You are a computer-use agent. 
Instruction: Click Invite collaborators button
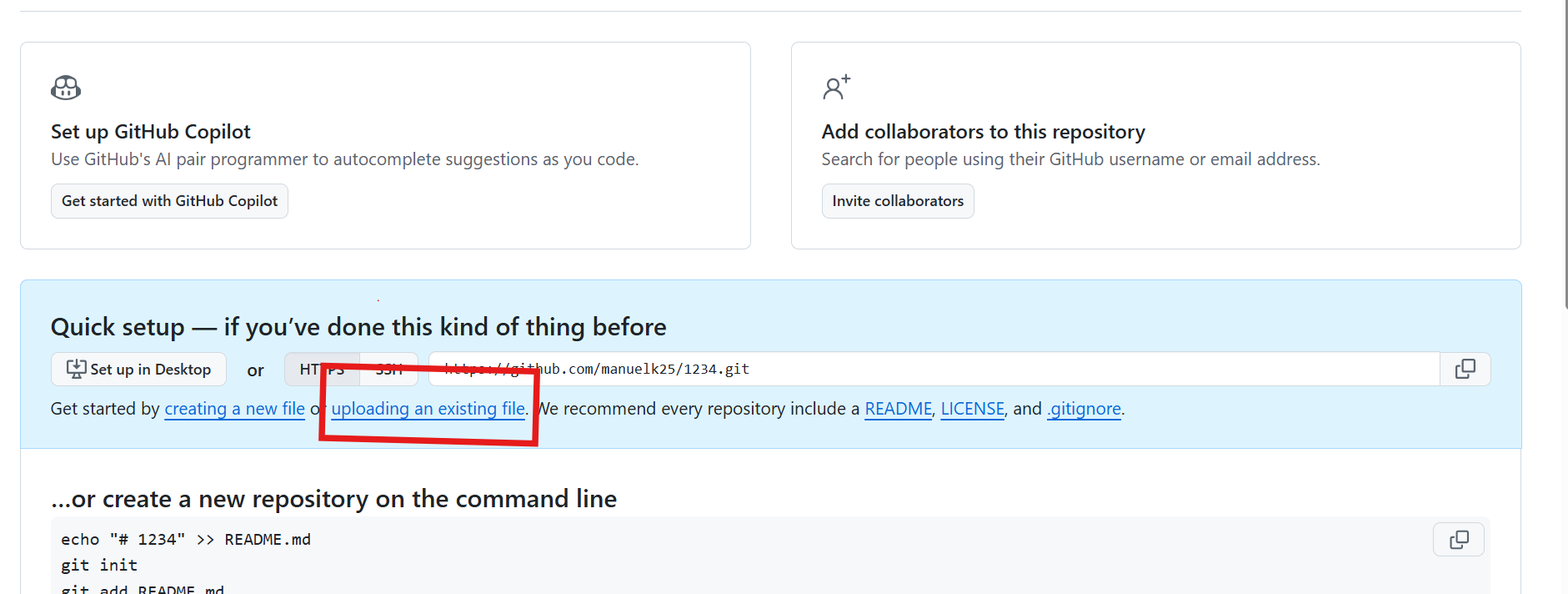pyautogui.click(x=898, y=201)
